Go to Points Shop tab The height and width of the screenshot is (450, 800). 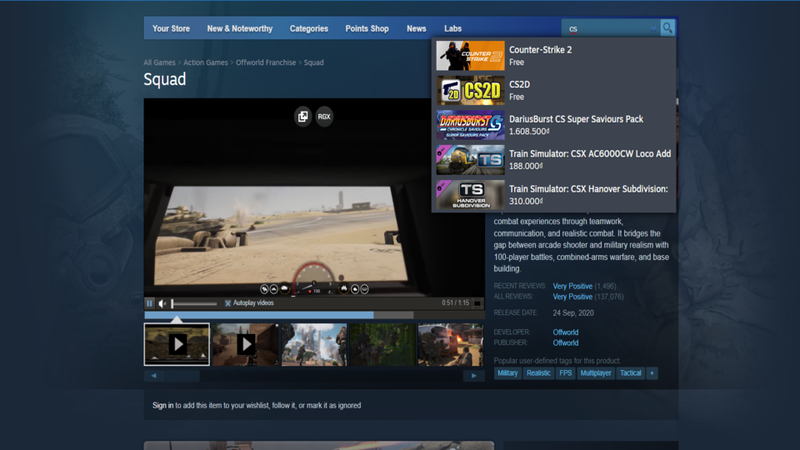click(x=367, y=29)
